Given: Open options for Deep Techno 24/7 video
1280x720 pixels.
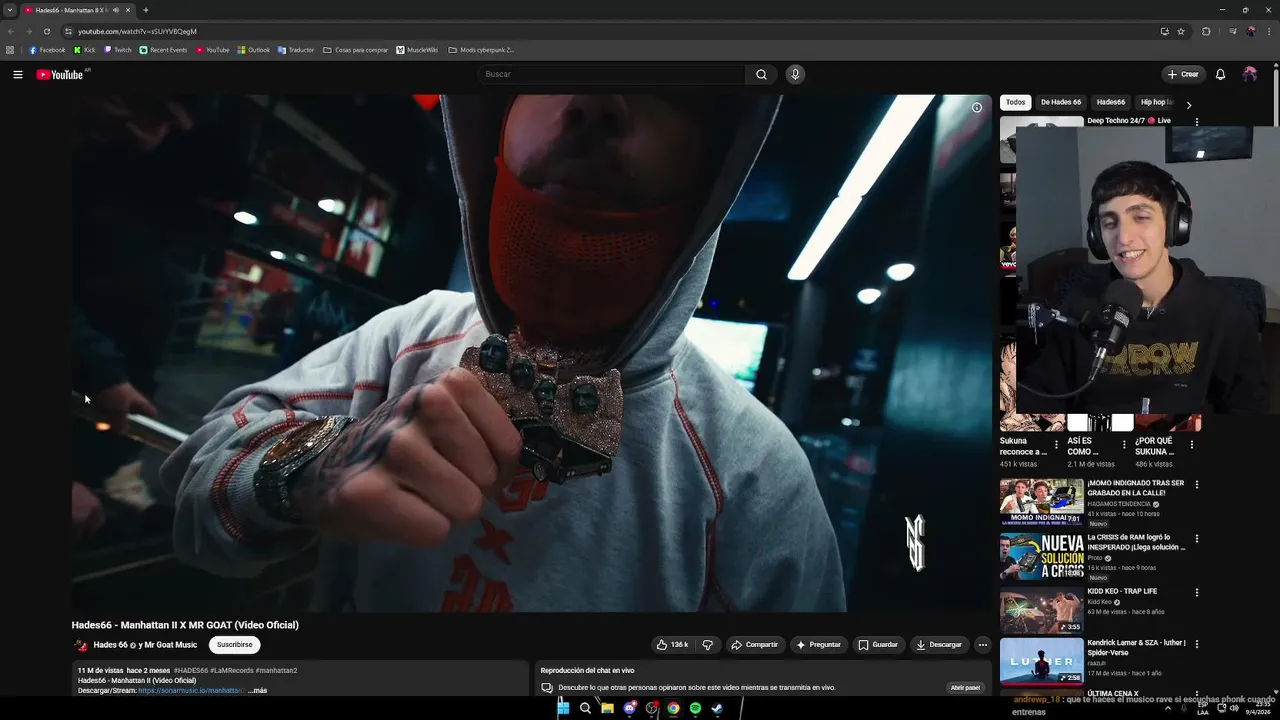Looking at the screenshot, I should [x=1196, y=122].
